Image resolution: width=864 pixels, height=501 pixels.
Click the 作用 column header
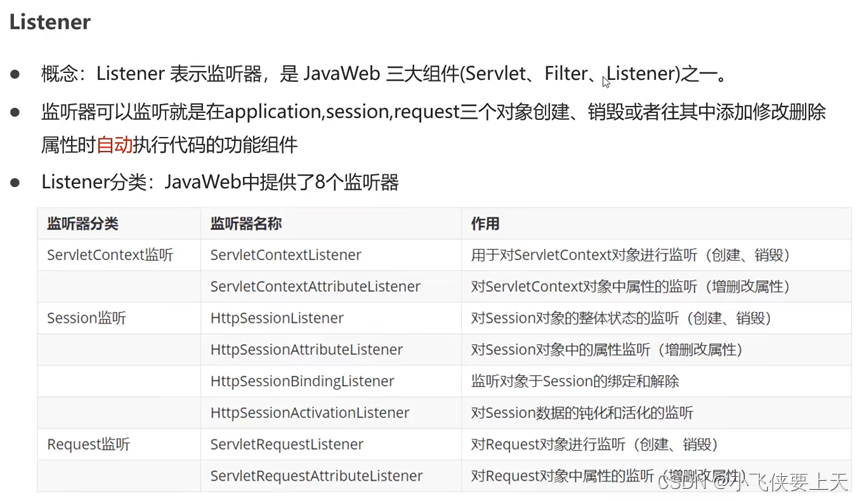(485, 224)
